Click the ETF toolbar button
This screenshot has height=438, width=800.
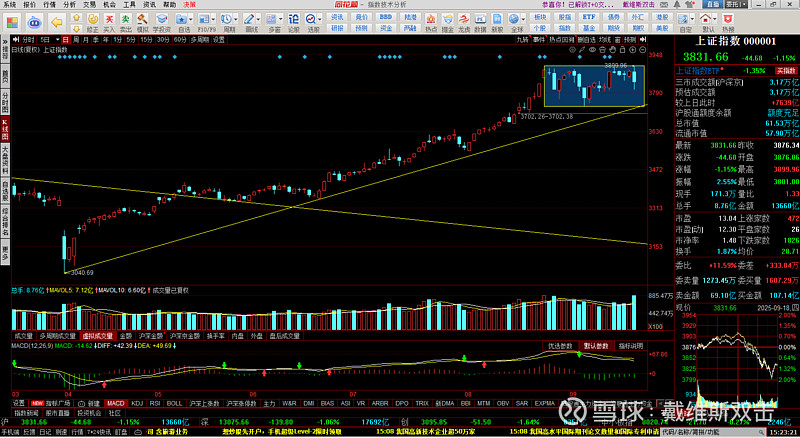click(589, 17)
